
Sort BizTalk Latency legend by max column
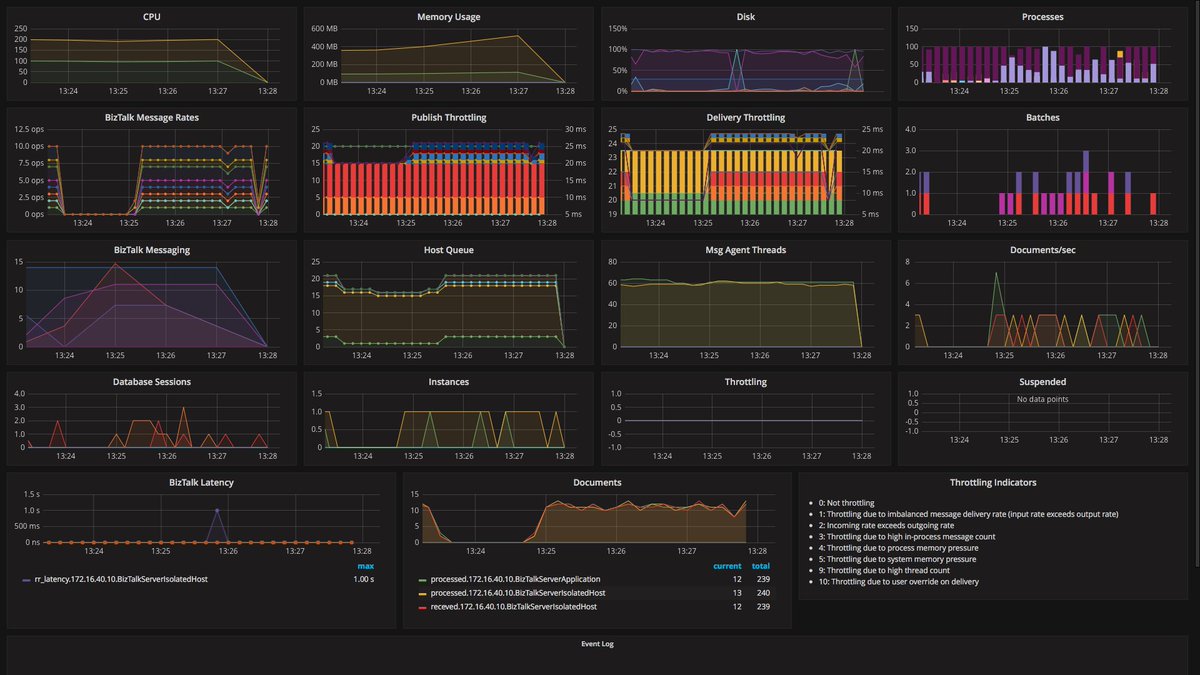tap(366, 566)
